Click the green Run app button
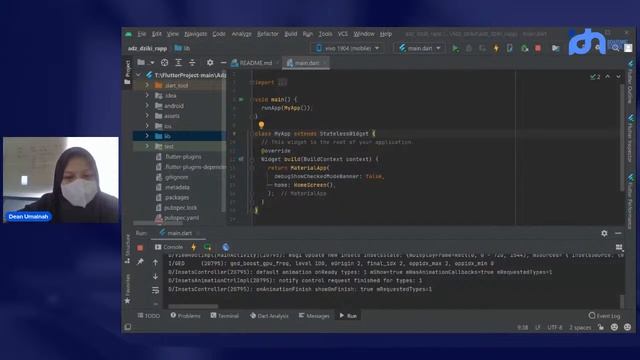The height and width of the screenshot is (360, 640). click(x=456, y=48)
